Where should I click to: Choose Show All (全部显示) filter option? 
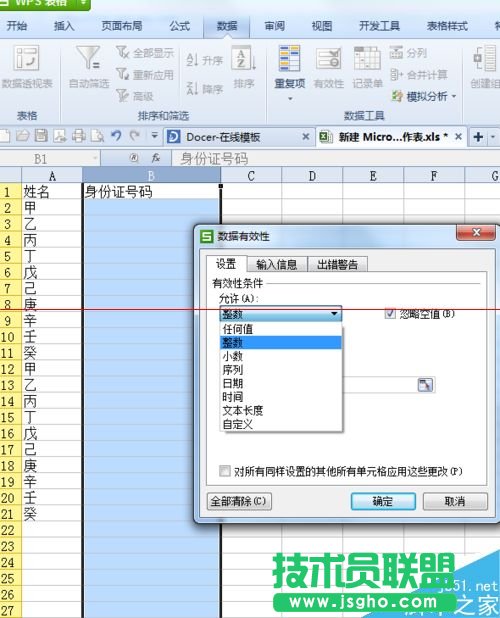click(145, 52)
